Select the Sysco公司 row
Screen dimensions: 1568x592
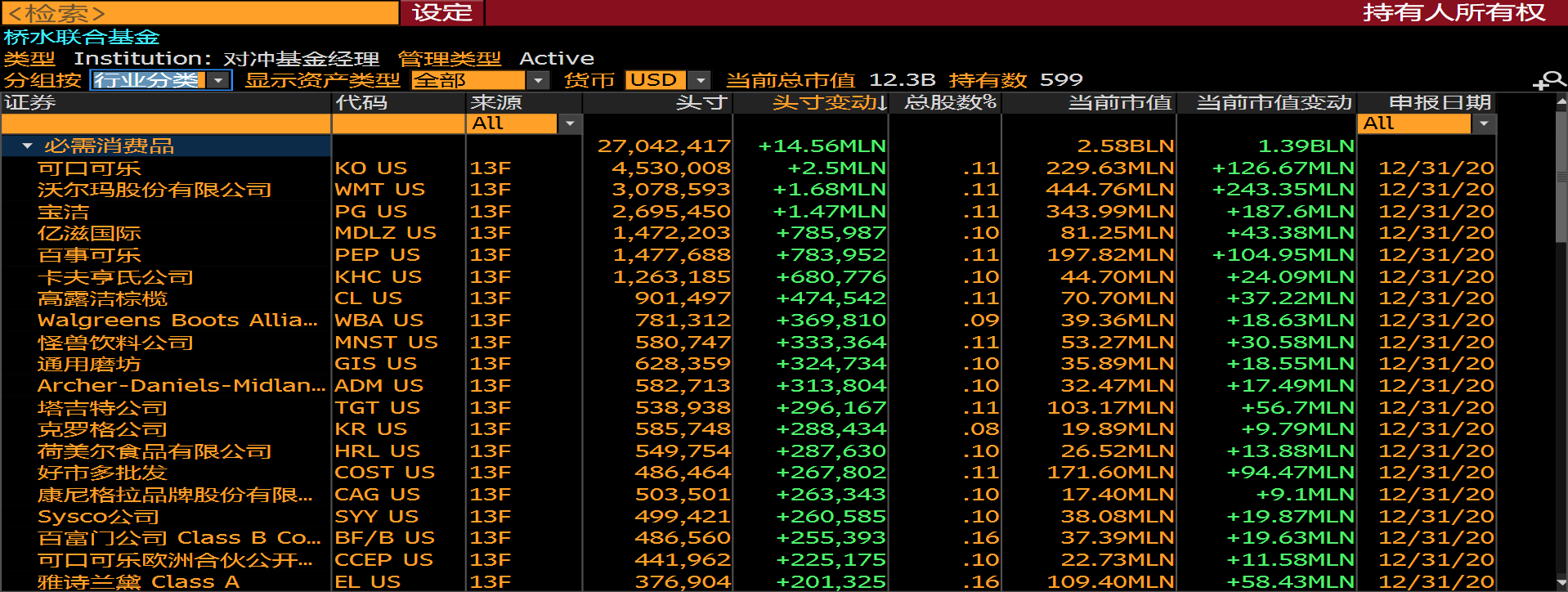click(748, 516)
